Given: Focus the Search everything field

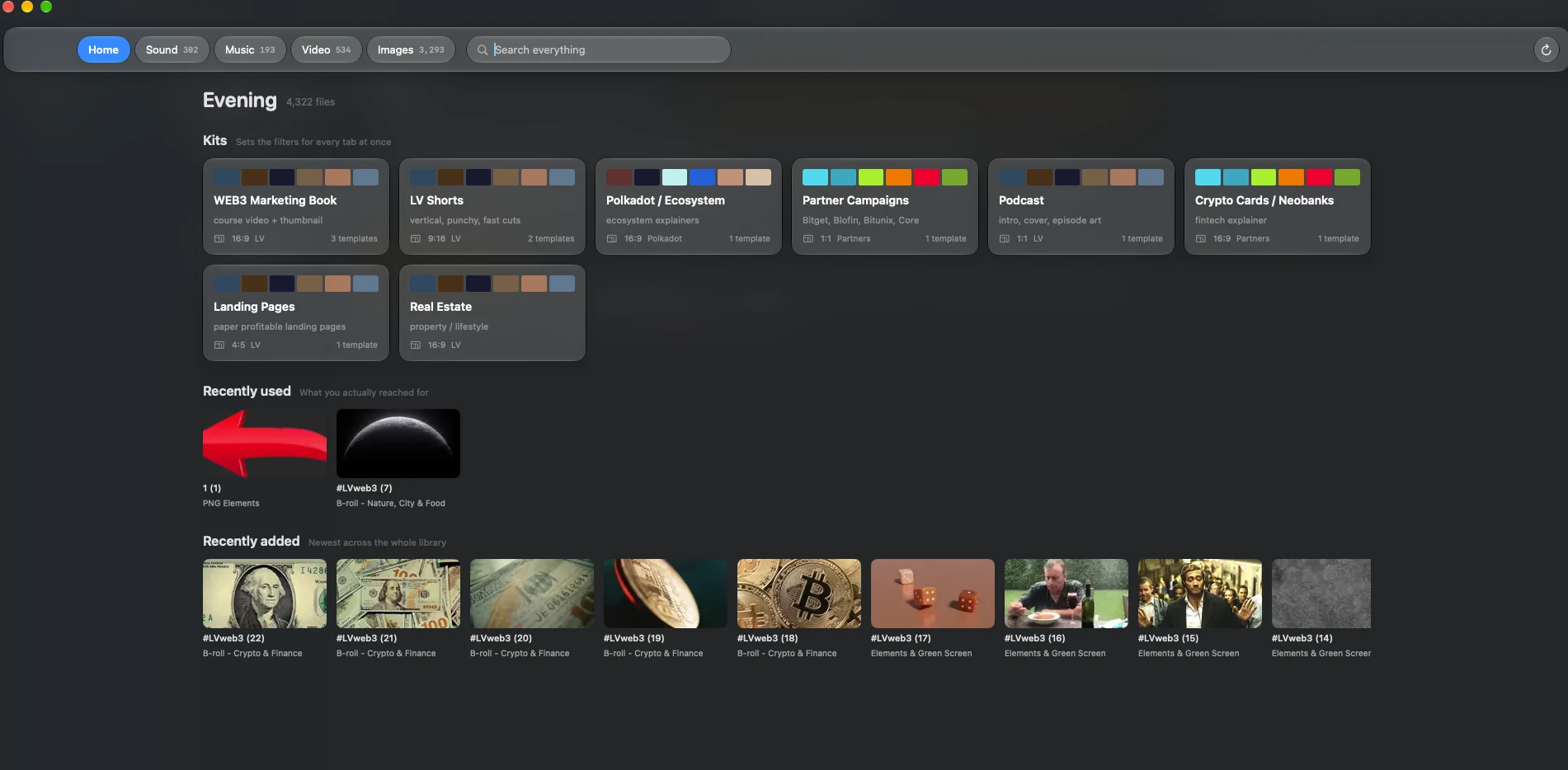Looking at the screenshot, I should tap(598, 49).
